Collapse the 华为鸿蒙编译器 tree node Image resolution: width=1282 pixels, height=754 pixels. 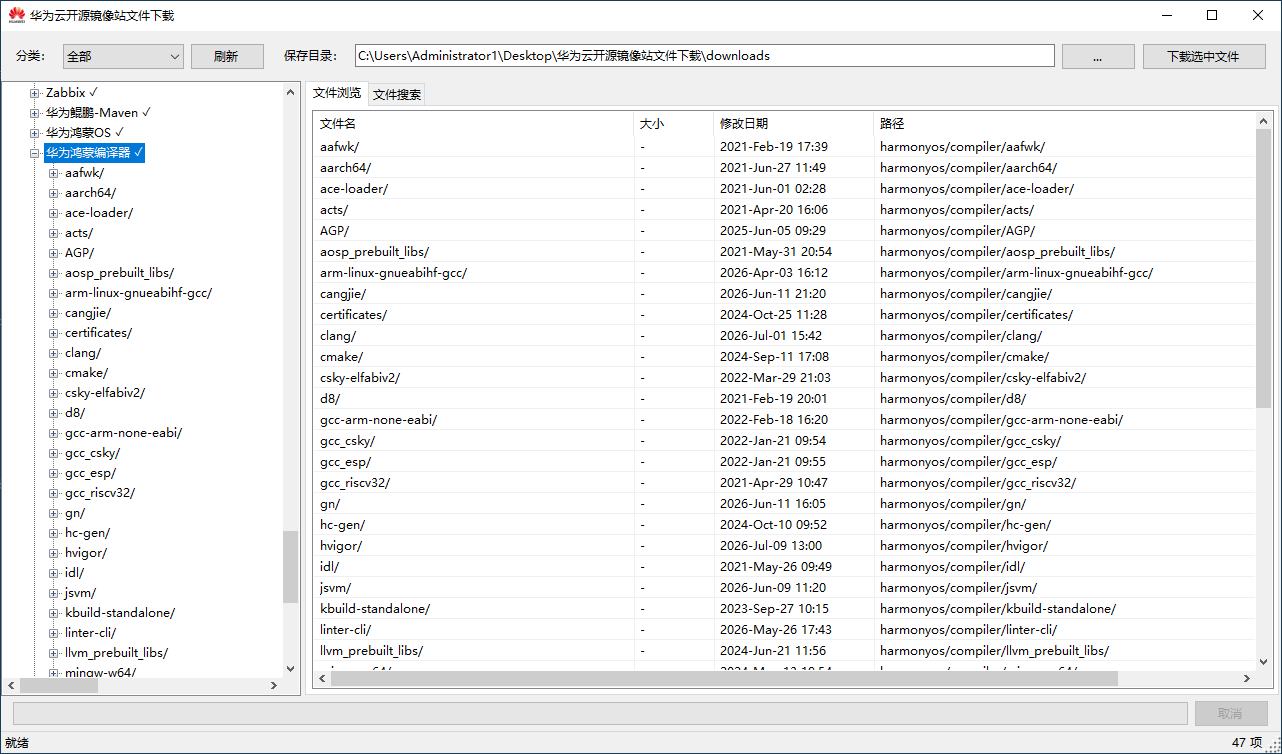tap(35, 153)
